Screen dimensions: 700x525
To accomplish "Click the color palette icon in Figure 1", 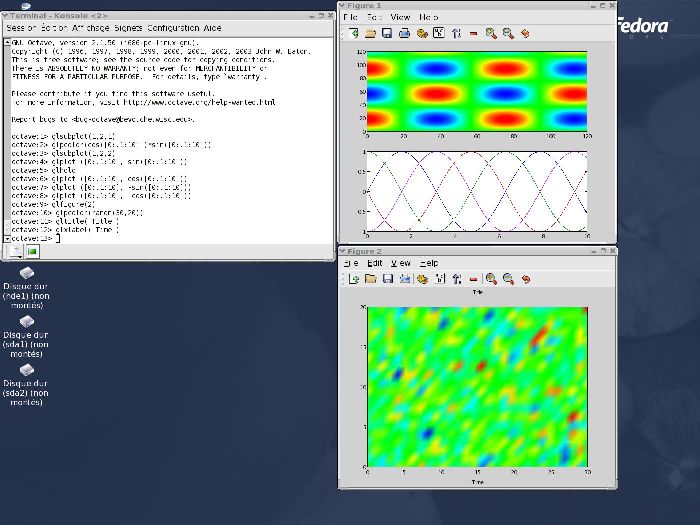I will (x=422, y=33).
